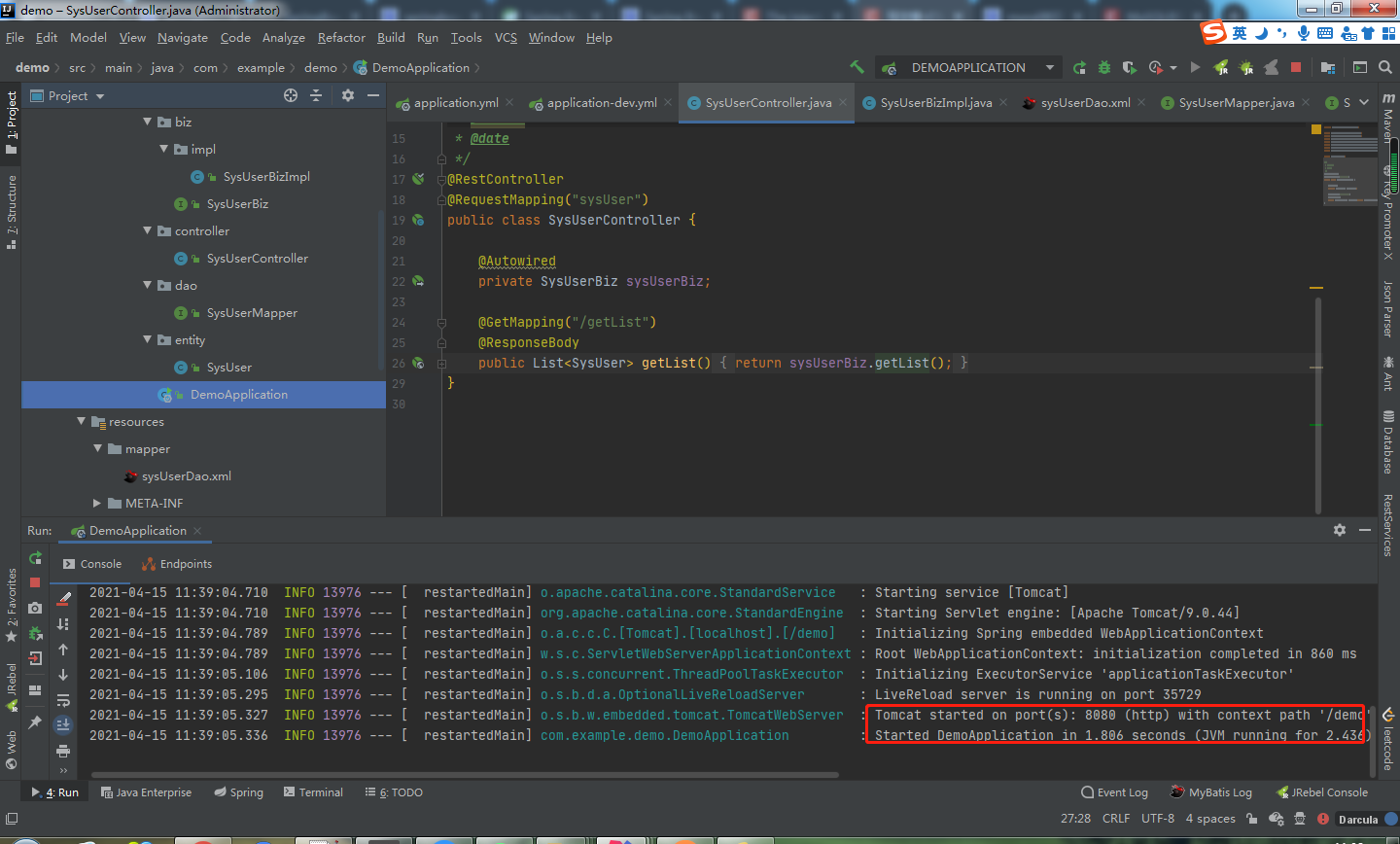Show hidden editor tabs chevron
This screenshot has height=844, width=1400.
[1364, 102]
